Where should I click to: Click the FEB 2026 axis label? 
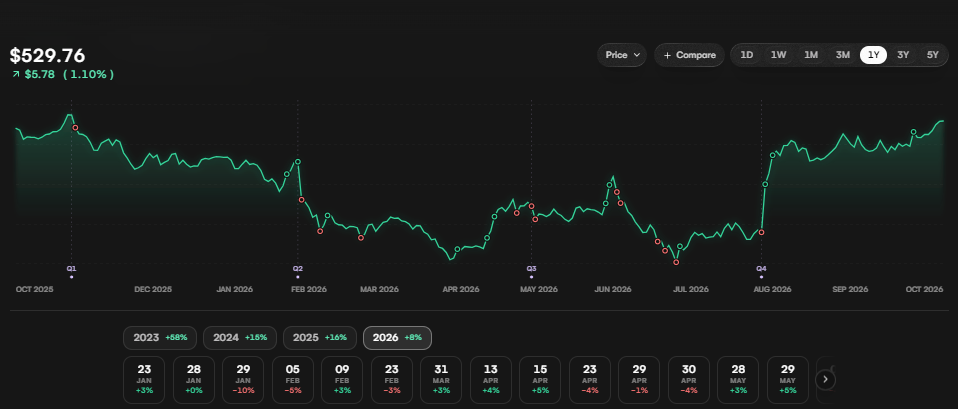(x=308, y=289)
